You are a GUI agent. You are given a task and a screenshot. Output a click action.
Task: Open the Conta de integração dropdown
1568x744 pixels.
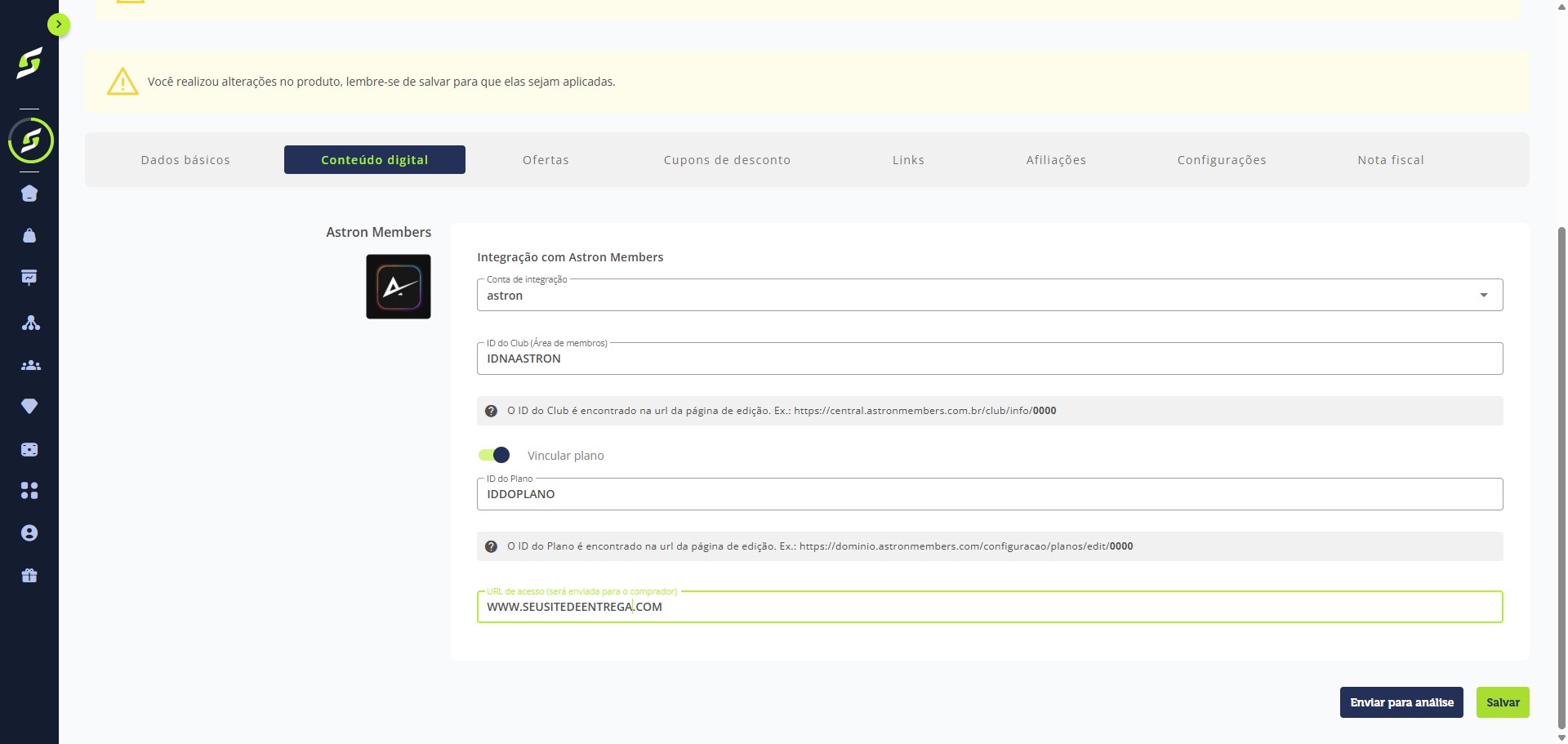point(990,295)
